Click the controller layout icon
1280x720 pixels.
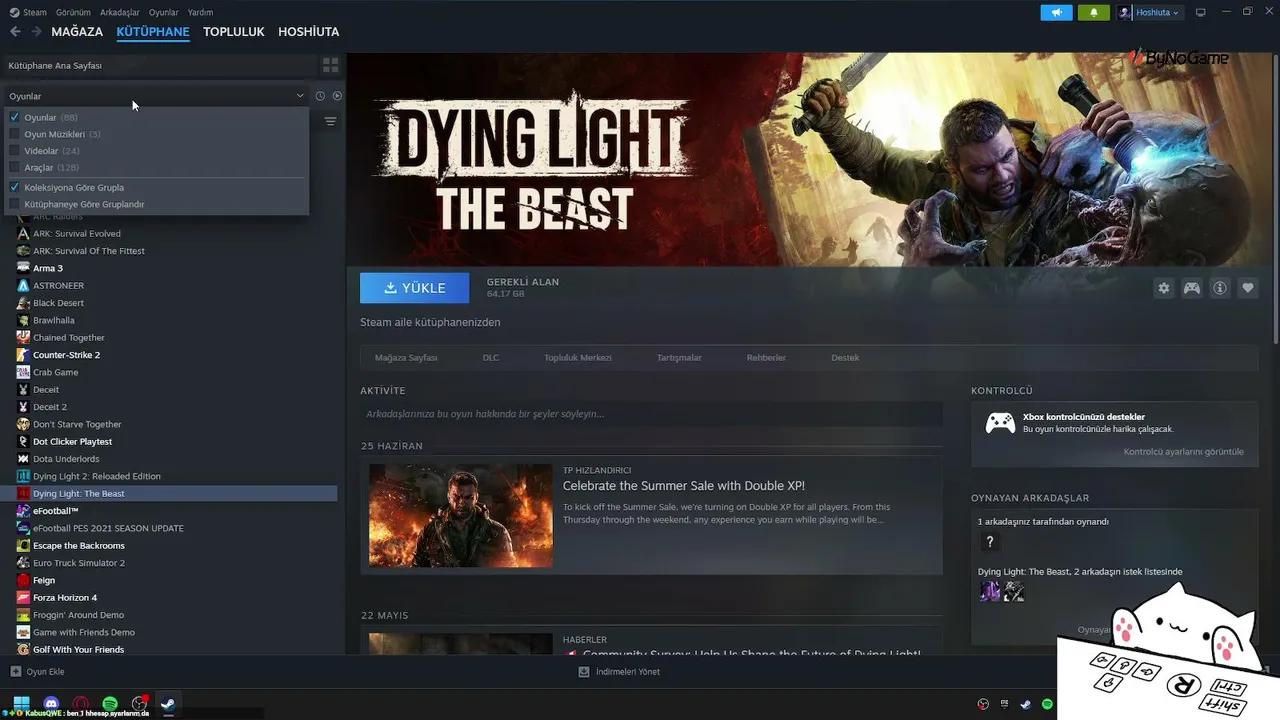click(1192, 288)
